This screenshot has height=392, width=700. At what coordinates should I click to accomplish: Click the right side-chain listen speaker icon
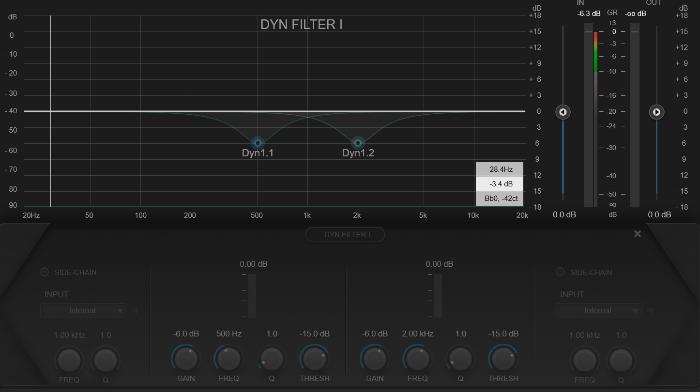tap(650, 310)
